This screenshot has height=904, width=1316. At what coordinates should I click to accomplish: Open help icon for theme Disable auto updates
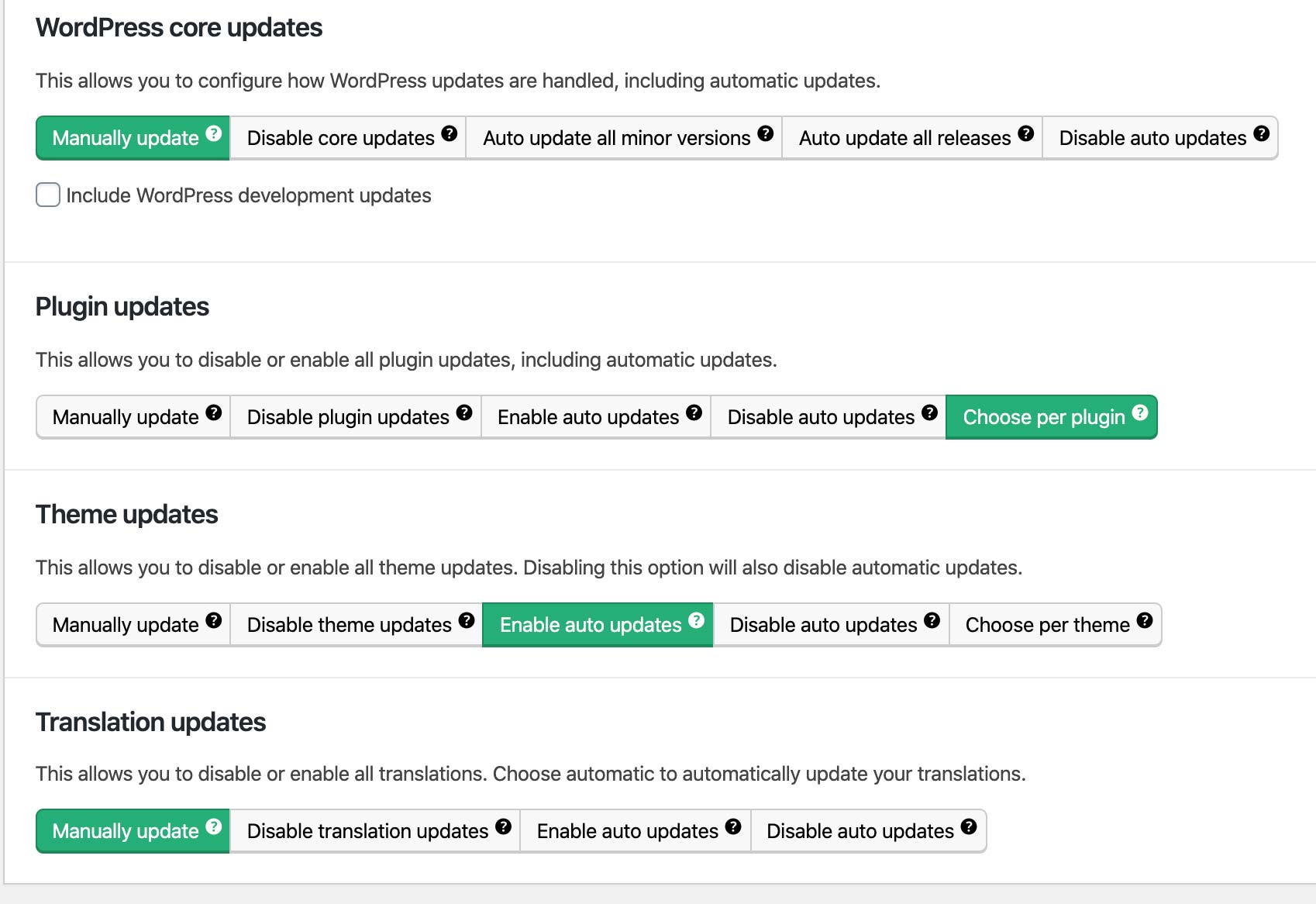pyautogui.click(x=932, y=620)
